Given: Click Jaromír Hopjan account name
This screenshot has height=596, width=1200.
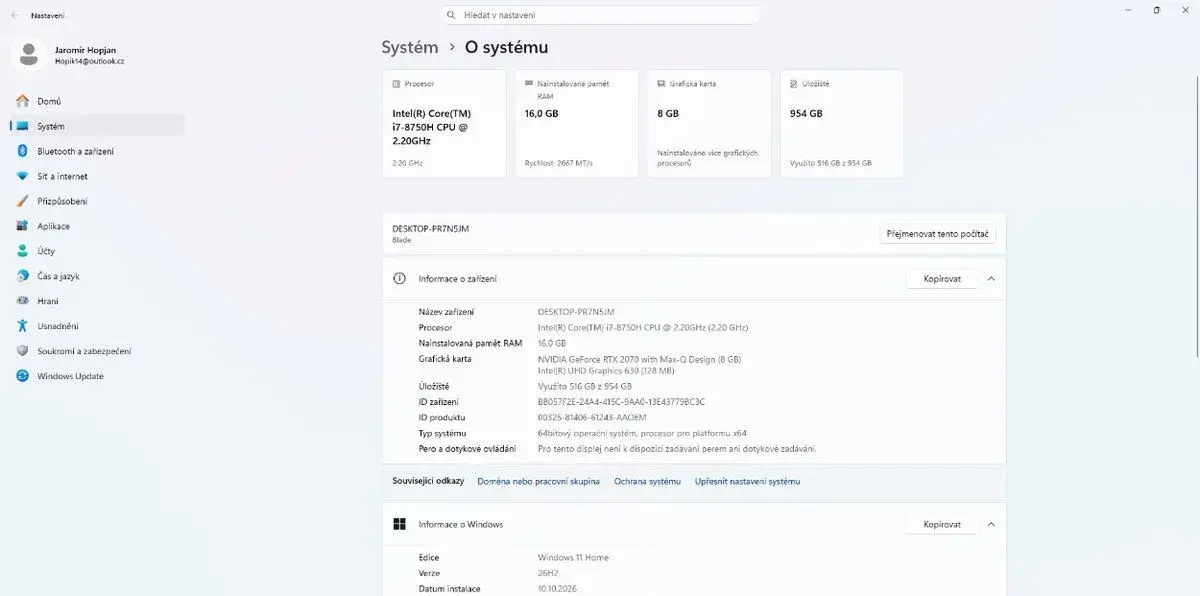Looking at the screenshot, I should pyautogui.click(x=85, y=49).
